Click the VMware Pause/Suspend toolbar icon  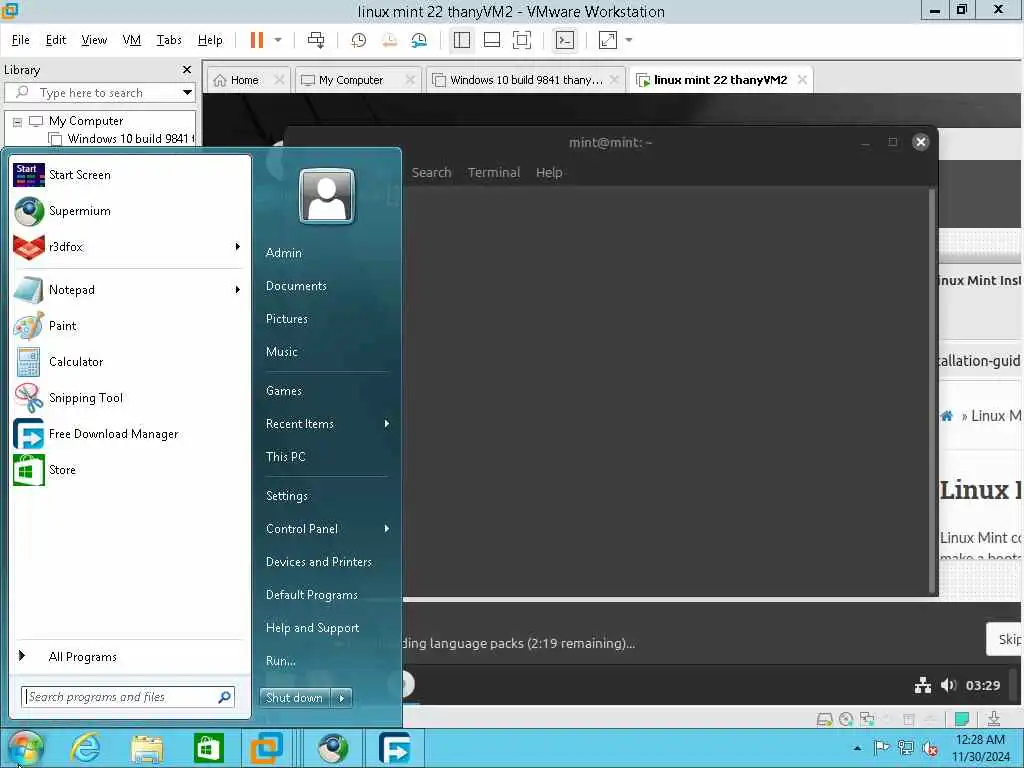[x=257, y=40]
